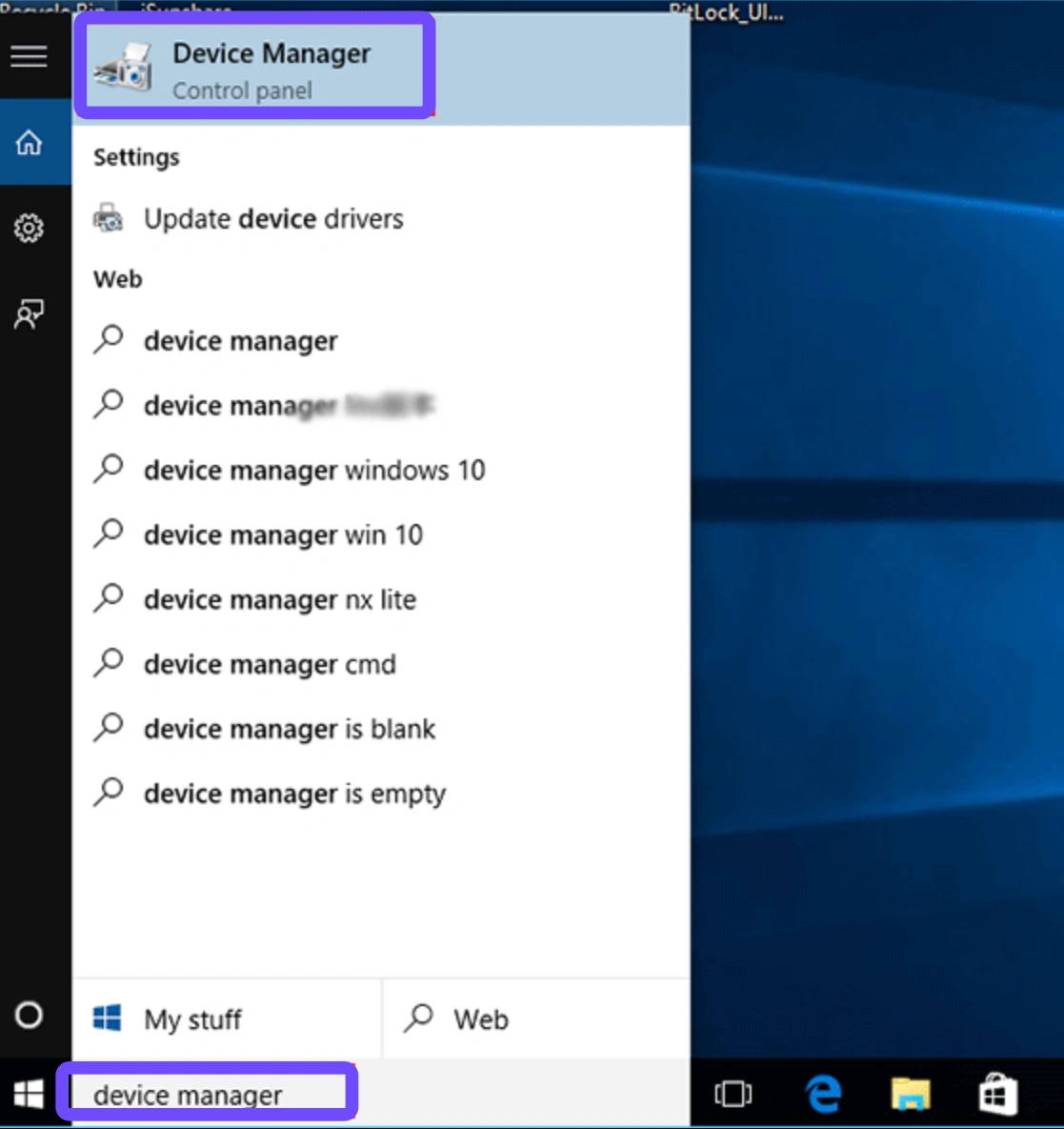The width and height of the screenshot is (1064, 1129).
Task: Open the Windows Start button
Action: pos(29,1095)
